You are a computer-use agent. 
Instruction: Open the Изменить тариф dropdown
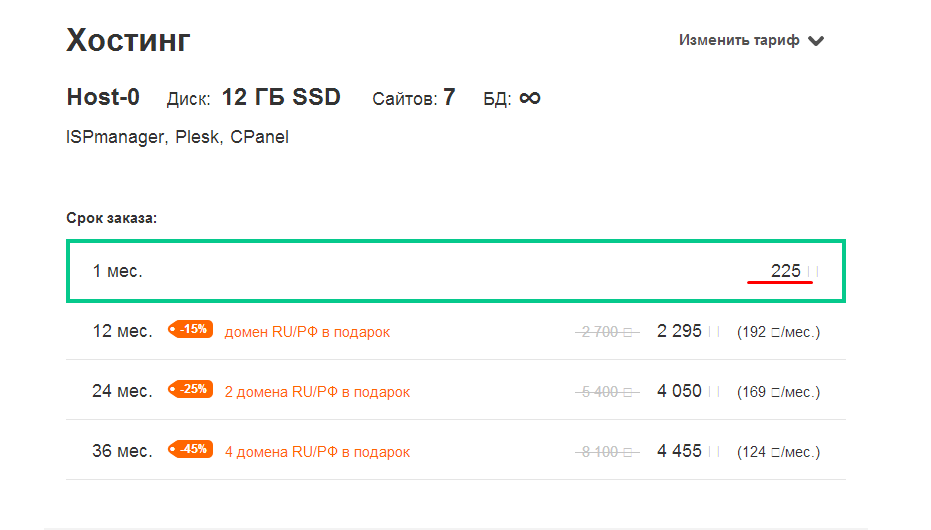[740, 41]
